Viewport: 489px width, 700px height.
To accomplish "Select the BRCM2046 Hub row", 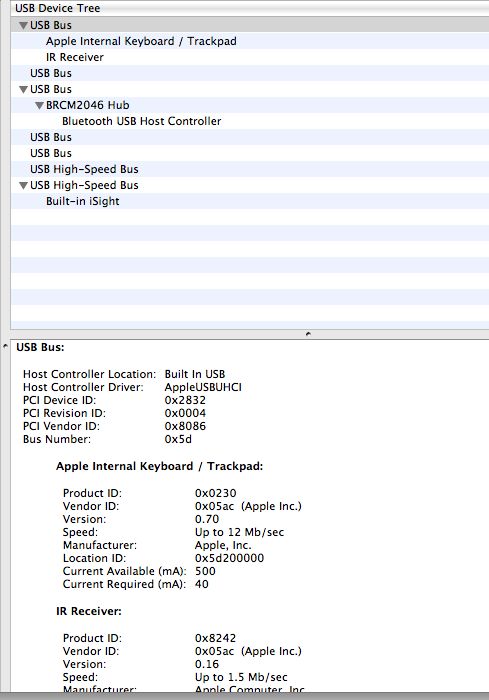I will [250, 105].
